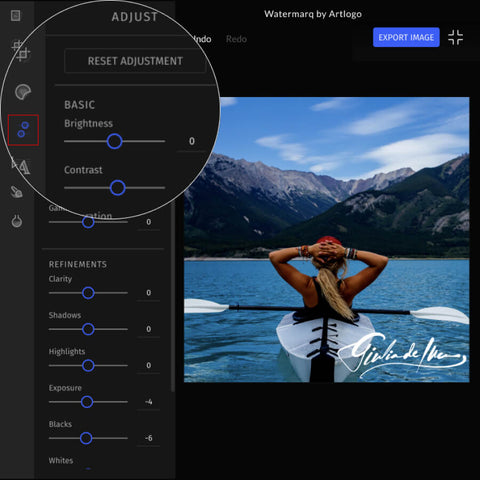Click the Saturation value field

tap(148, 222)
